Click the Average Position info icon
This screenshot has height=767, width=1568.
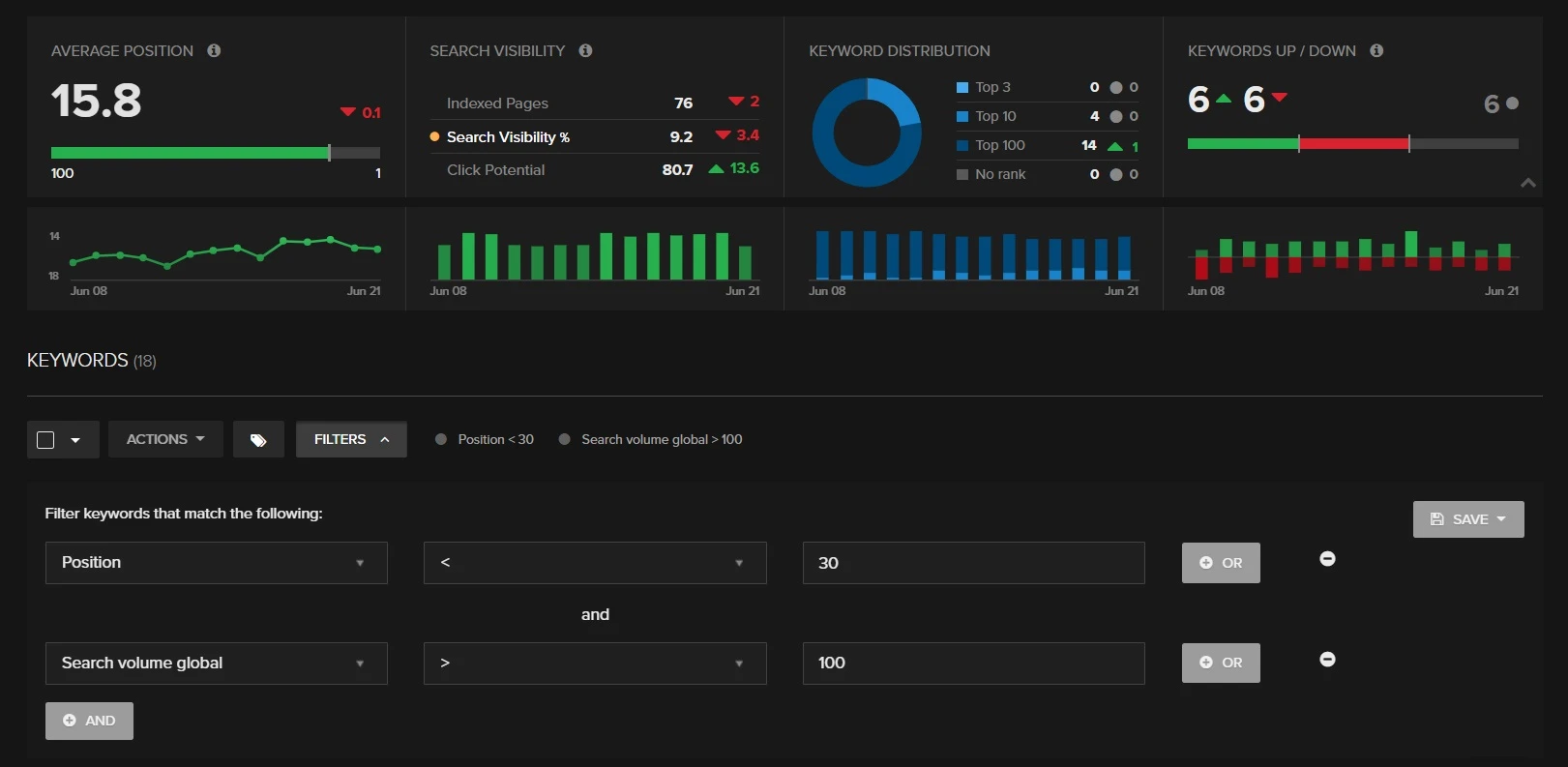(214, 50)
